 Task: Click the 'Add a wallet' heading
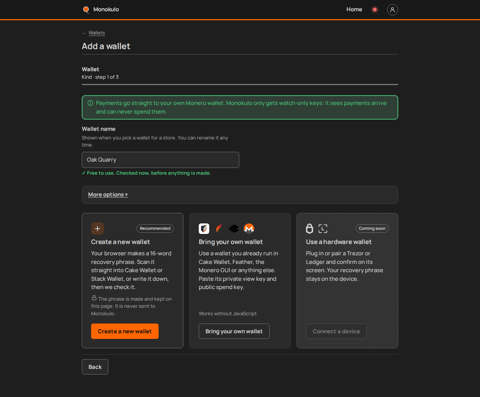point(106,46)
